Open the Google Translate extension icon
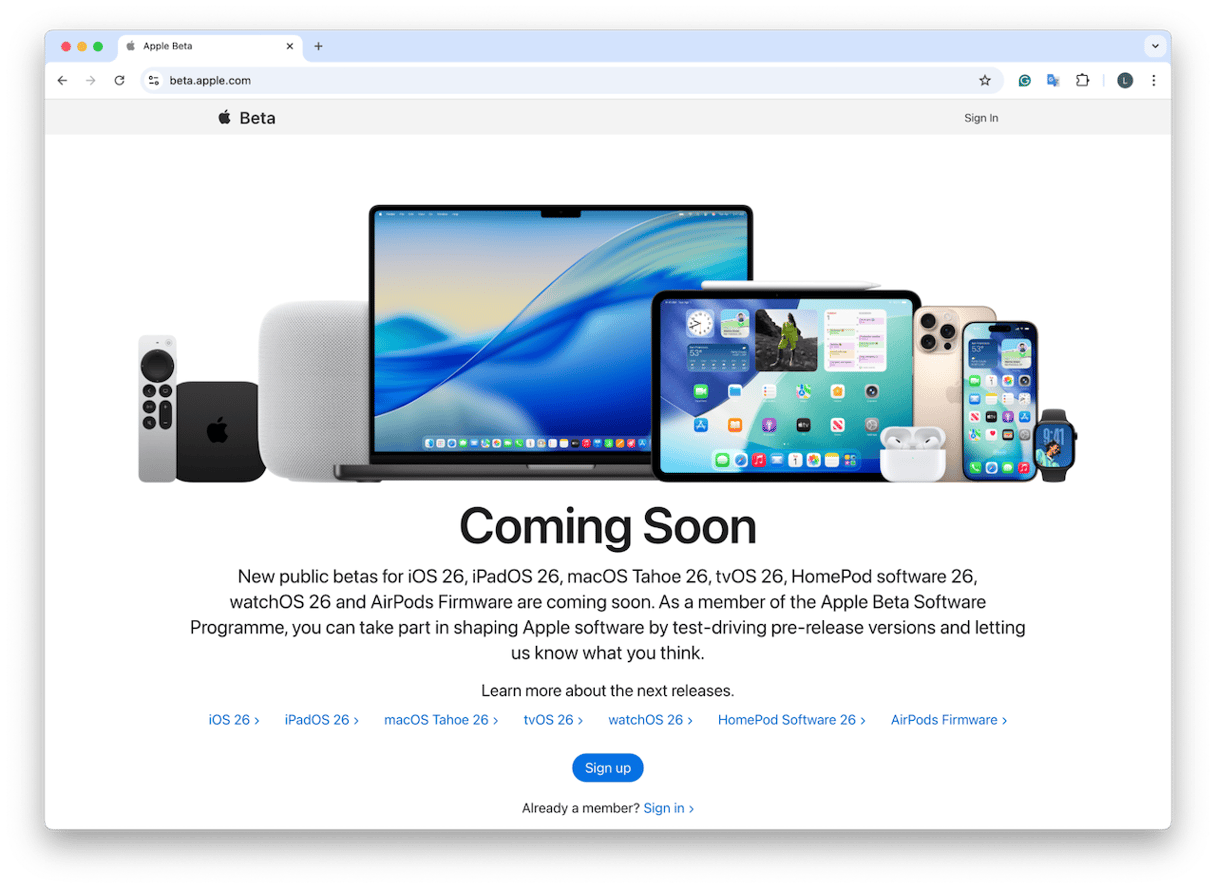1216x889 pixels. point(1053,81)
